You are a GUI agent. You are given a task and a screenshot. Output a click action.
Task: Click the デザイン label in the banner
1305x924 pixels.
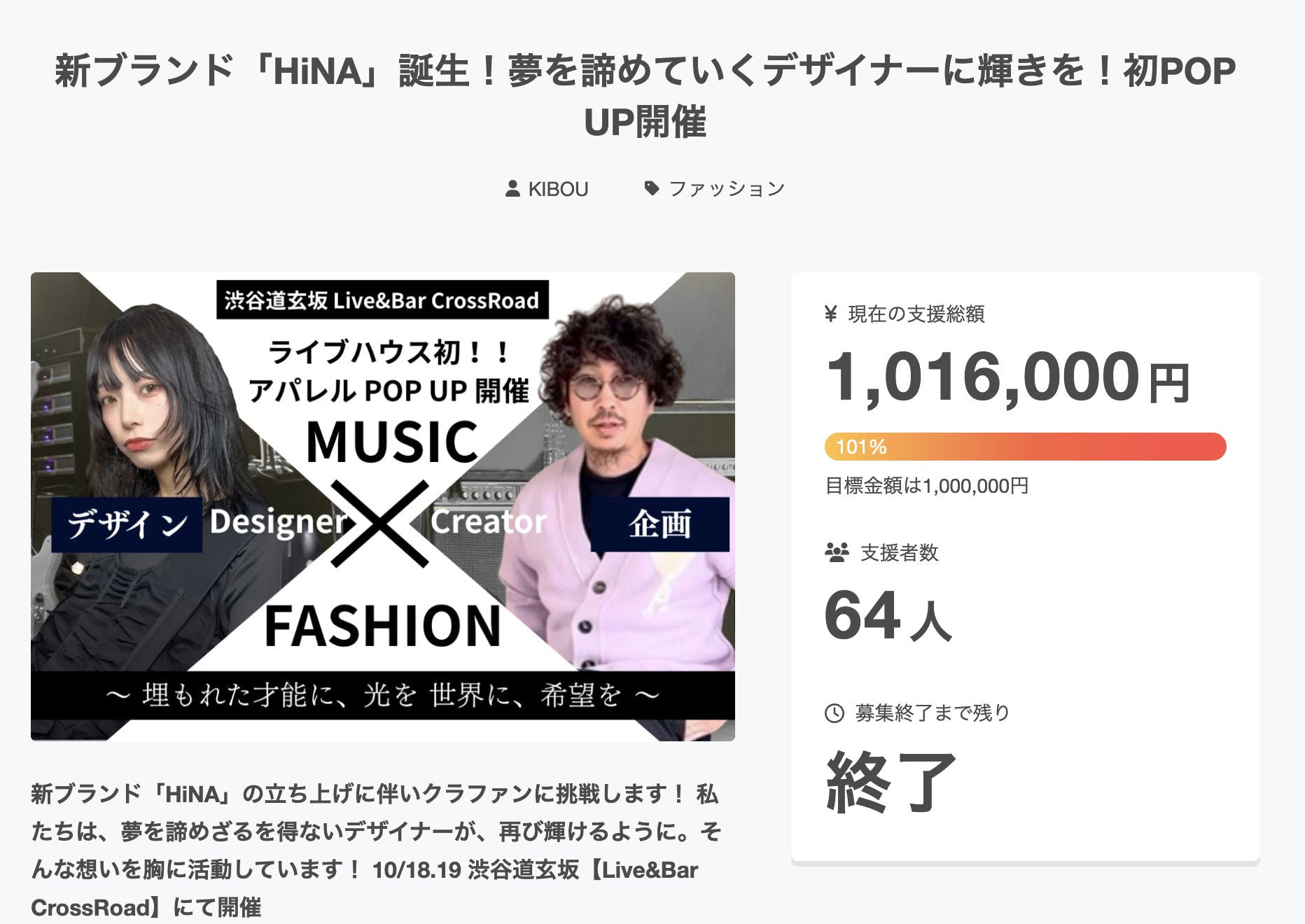(x=127, y=524)
